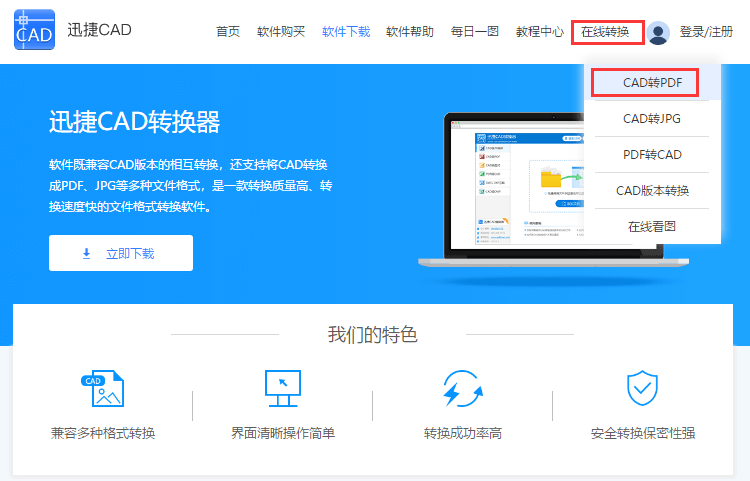Viewport: 750px width, 481px height.
Task: Click the 界面清晰操作简单 label
Action: pos(283,433)
